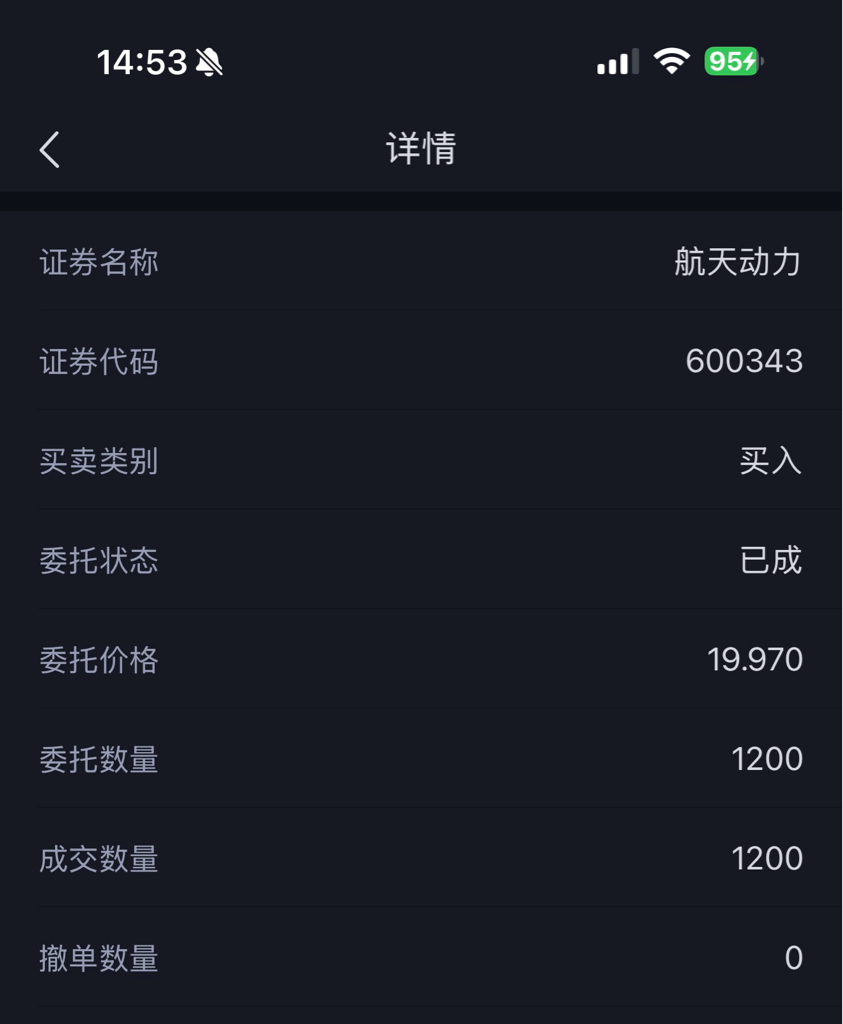
Task: Tap the muted bell icon in status bar
Action: click(x=209, y=63)
